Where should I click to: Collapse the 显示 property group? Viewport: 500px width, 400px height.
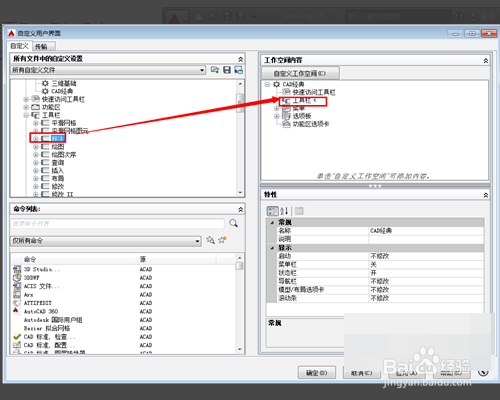(x=272, y=248)
